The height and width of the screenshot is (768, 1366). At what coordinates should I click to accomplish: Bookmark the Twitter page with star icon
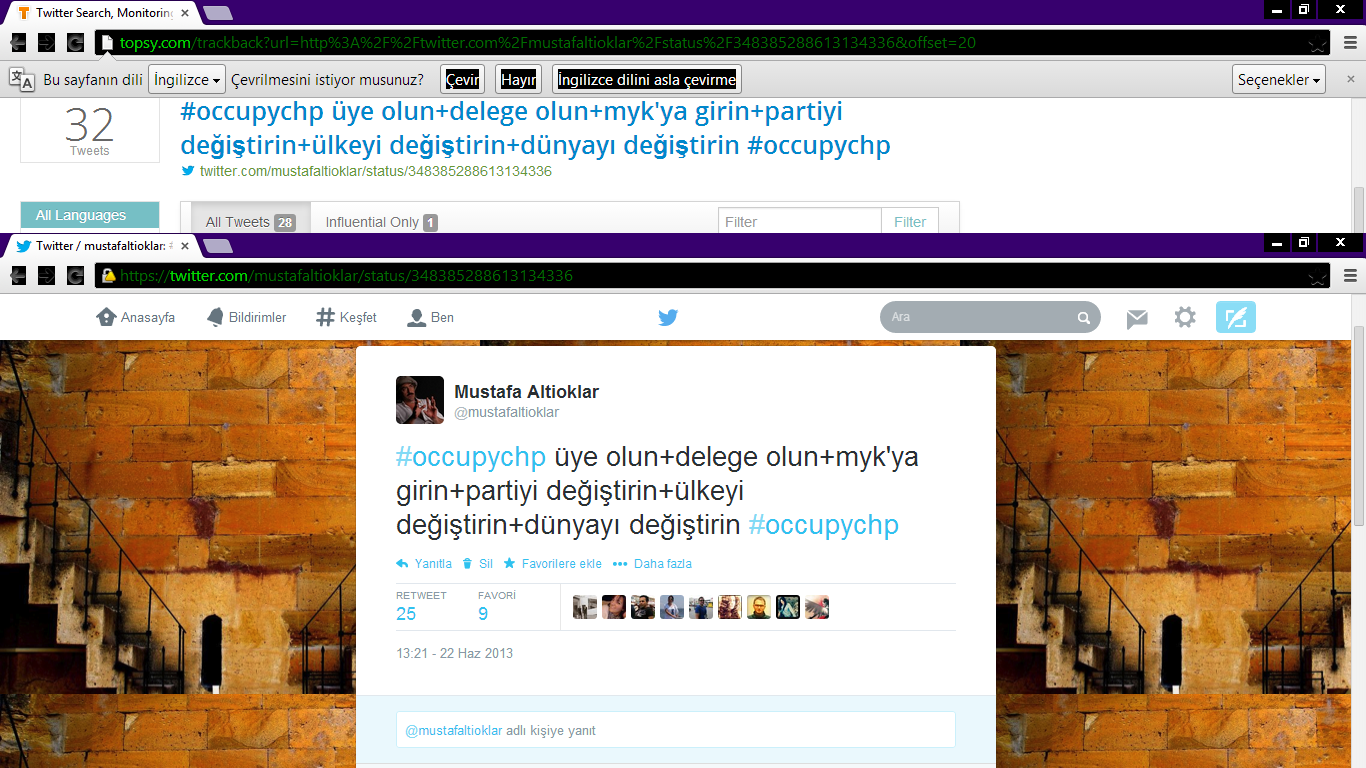pyautogui.click(x=1319, y=277)
